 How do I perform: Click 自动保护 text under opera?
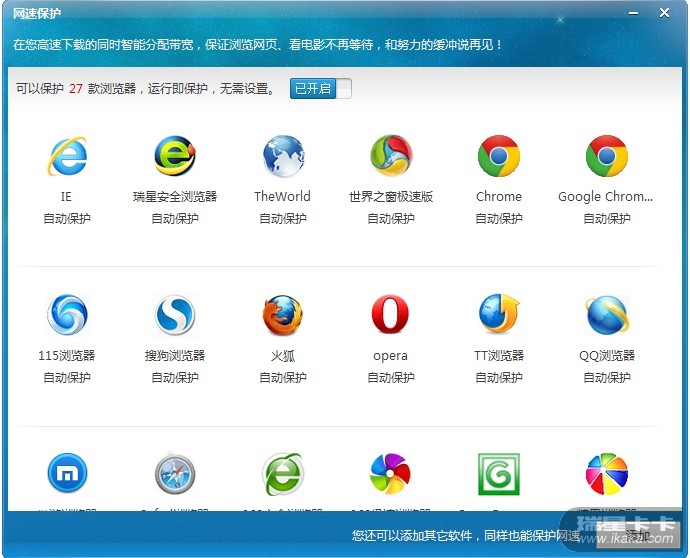pyautogui.click(x=391, y=377)
